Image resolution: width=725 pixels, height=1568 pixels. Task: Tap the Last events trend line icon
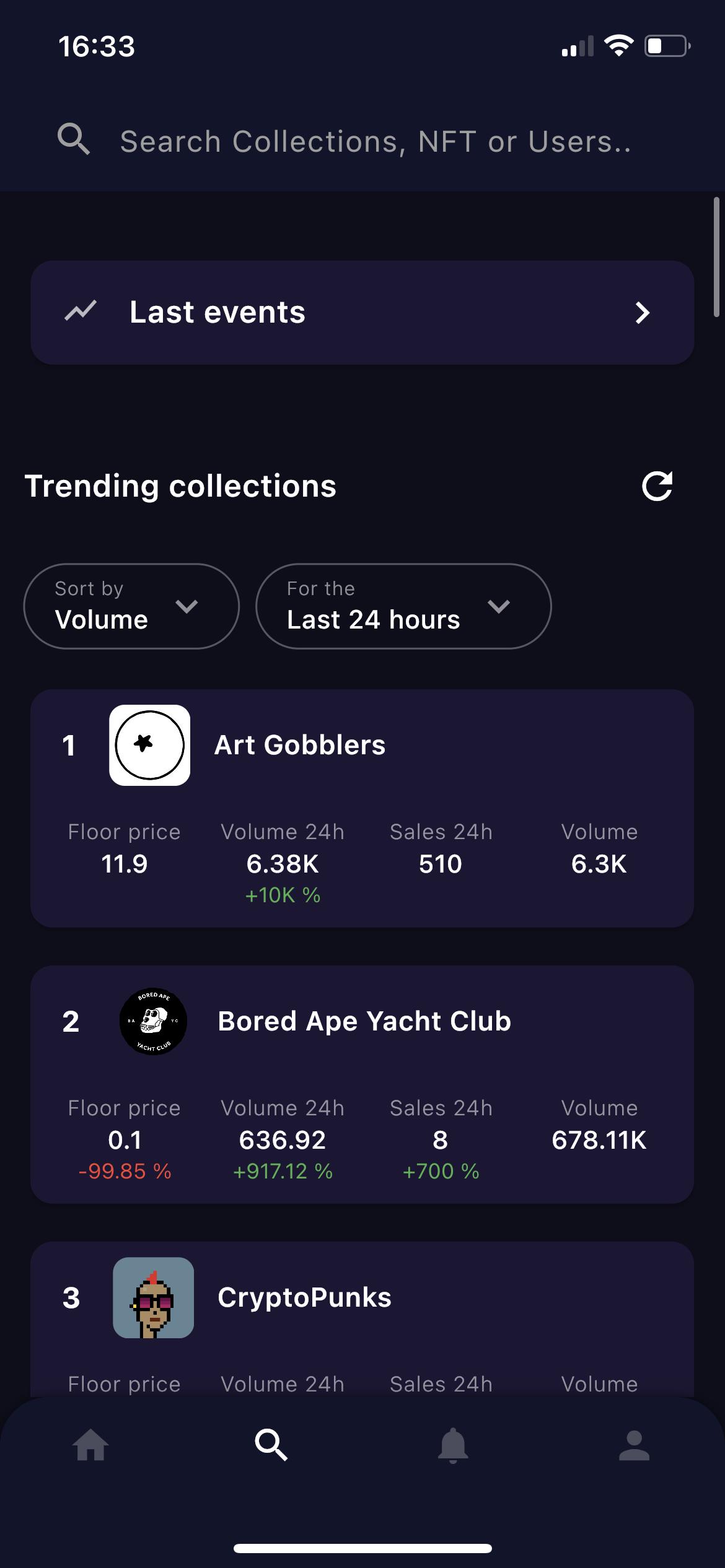pos(81,311)
